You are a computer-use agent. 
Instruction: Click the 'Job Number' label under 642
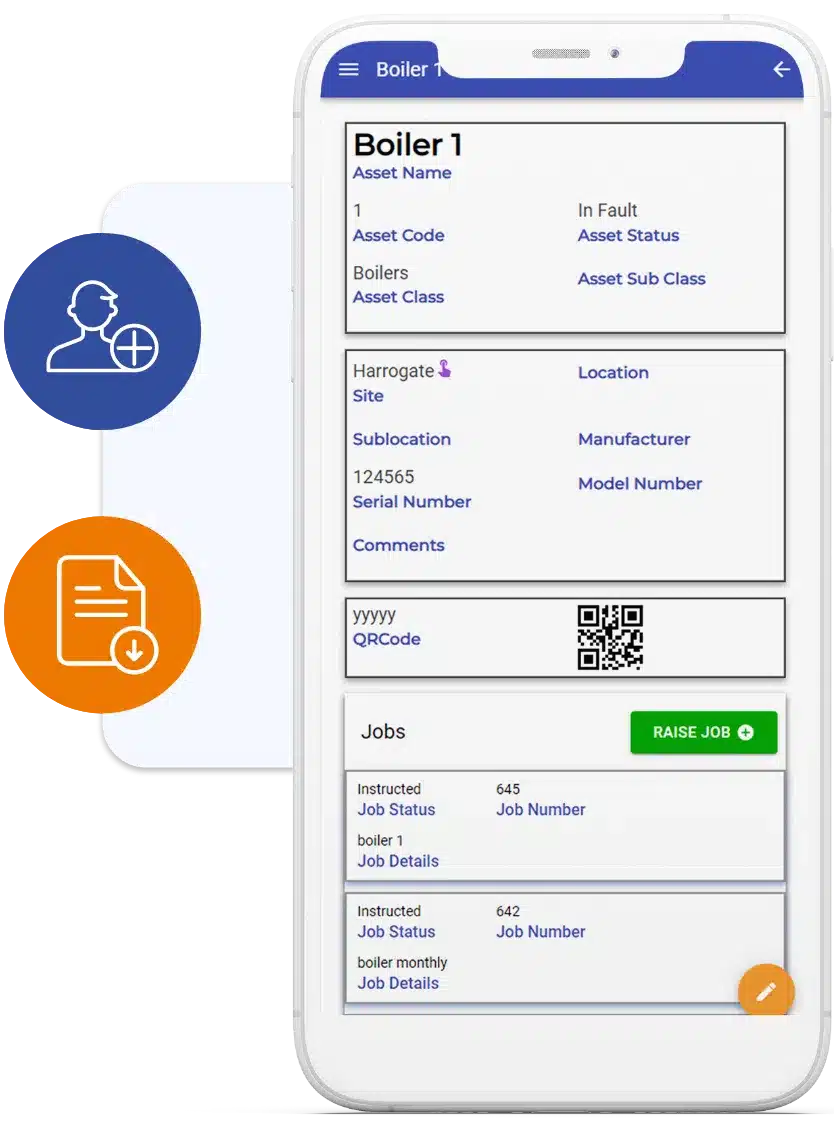(x=541, y=932)
